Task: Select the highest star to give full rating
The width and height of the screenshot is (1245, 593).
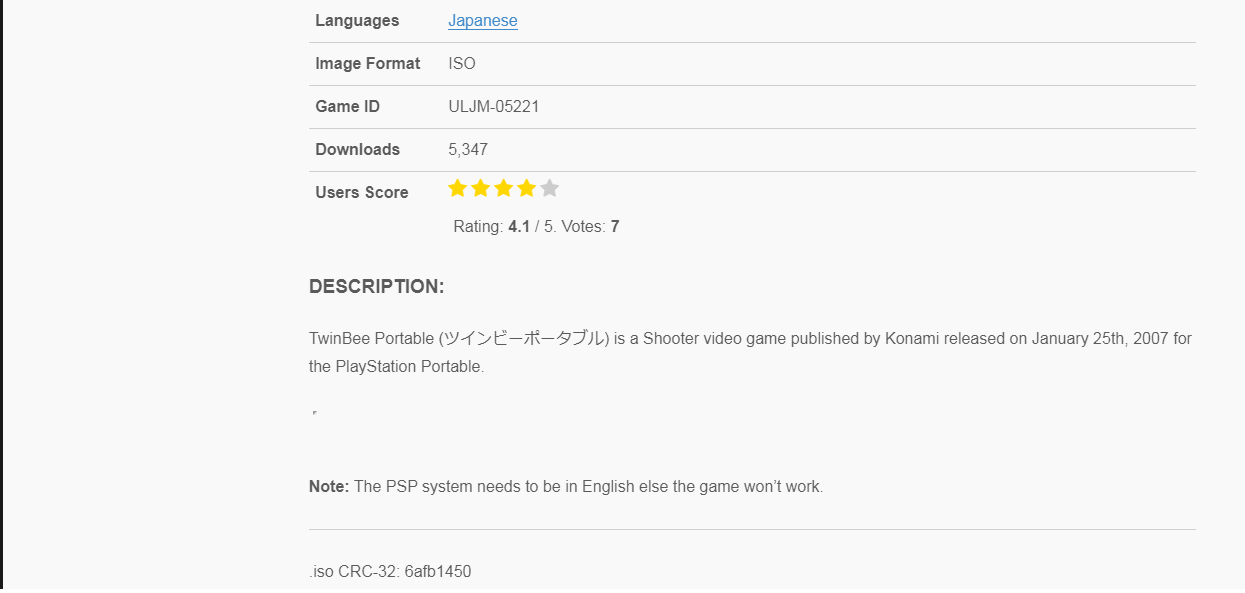Action: point(549,188)
